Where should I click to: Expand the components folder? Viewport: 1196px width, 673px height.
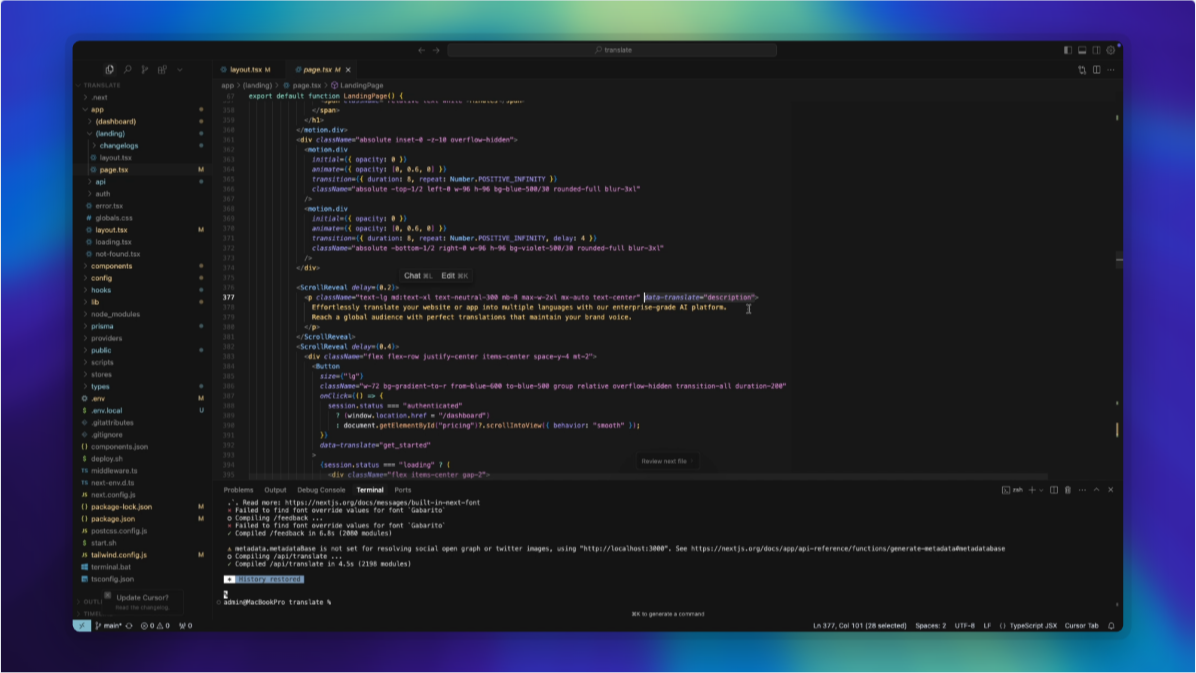point(111,266)
